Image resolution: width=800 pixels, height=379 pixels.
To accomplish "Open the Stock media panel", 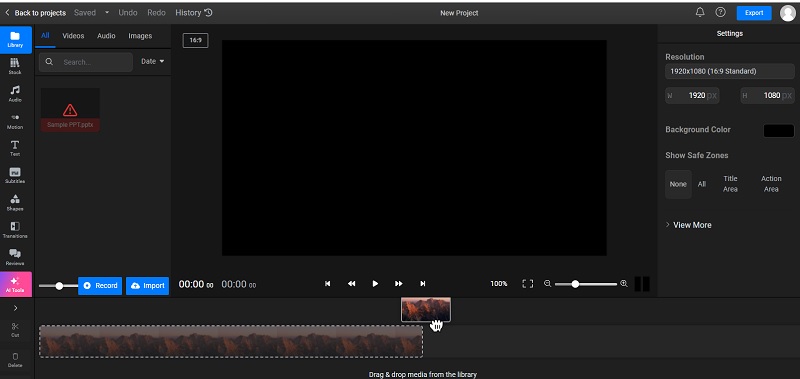I will pyautogui.click(x=15, y=66).
